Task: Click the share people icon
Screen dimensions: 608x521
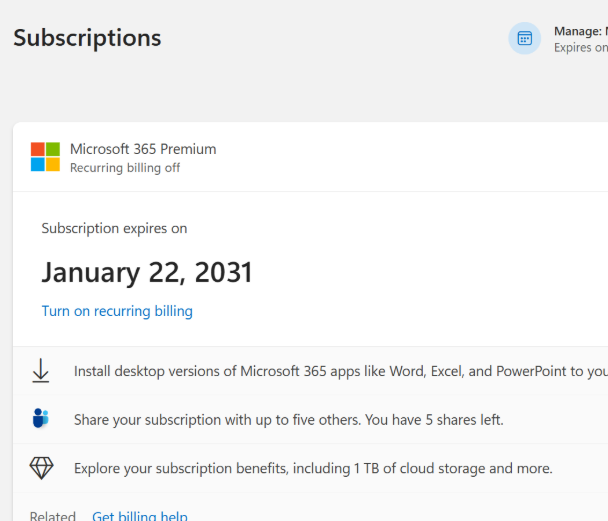Action: 41,418
